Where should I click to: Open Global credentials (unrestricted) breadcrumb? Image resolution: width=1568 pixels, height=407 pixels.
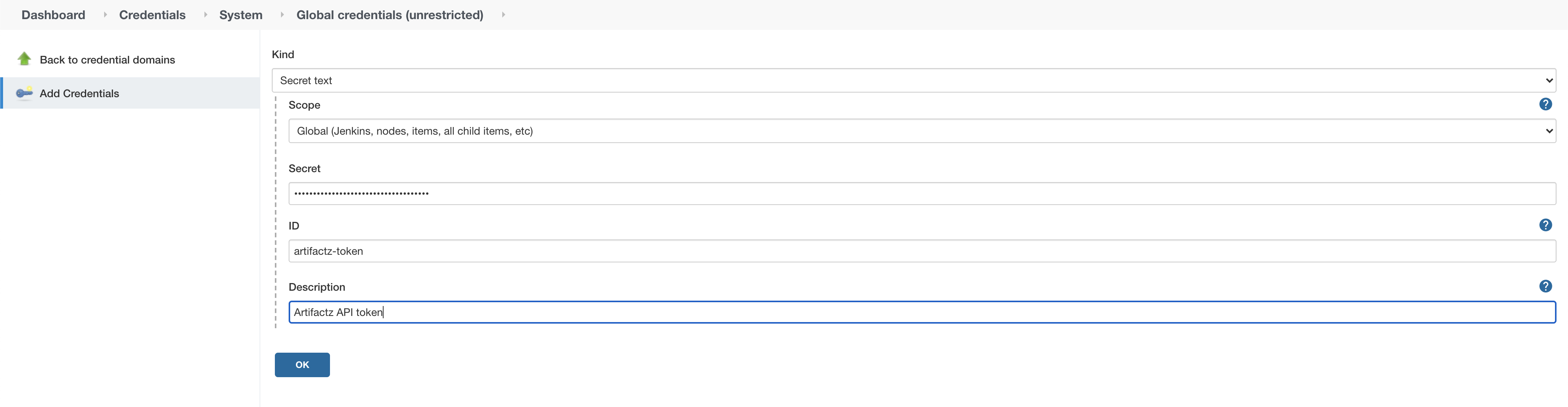[x=390, y=15]
